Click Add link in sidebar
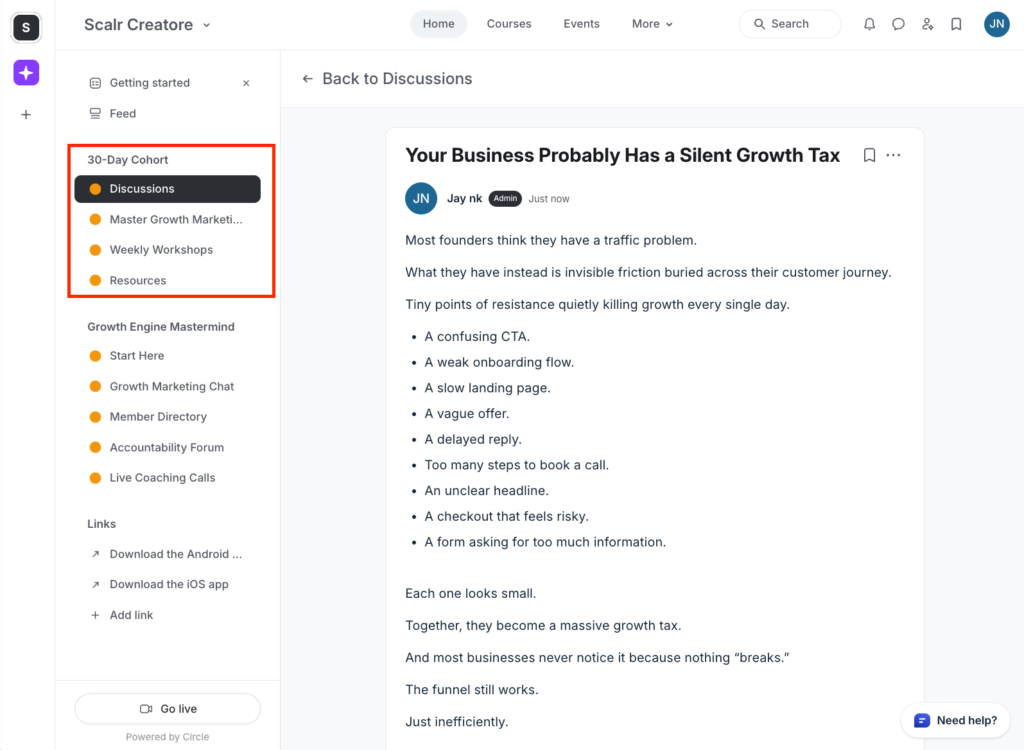The height and width of the screenshot is (750, 1024). (167, 615)
